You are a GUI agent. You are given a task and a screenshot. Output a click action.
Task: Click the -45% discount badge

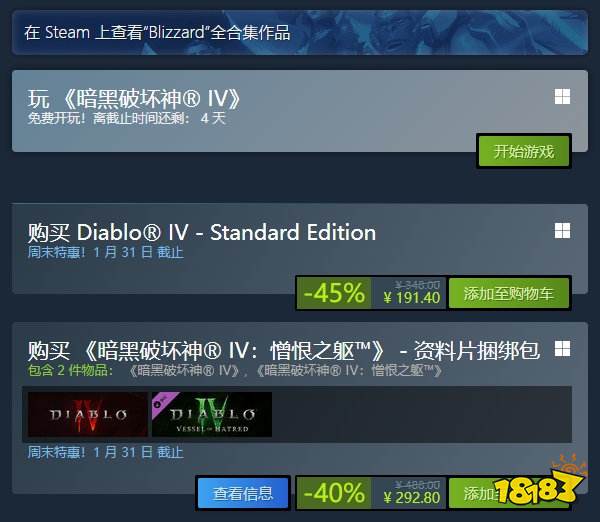[334, 294]
